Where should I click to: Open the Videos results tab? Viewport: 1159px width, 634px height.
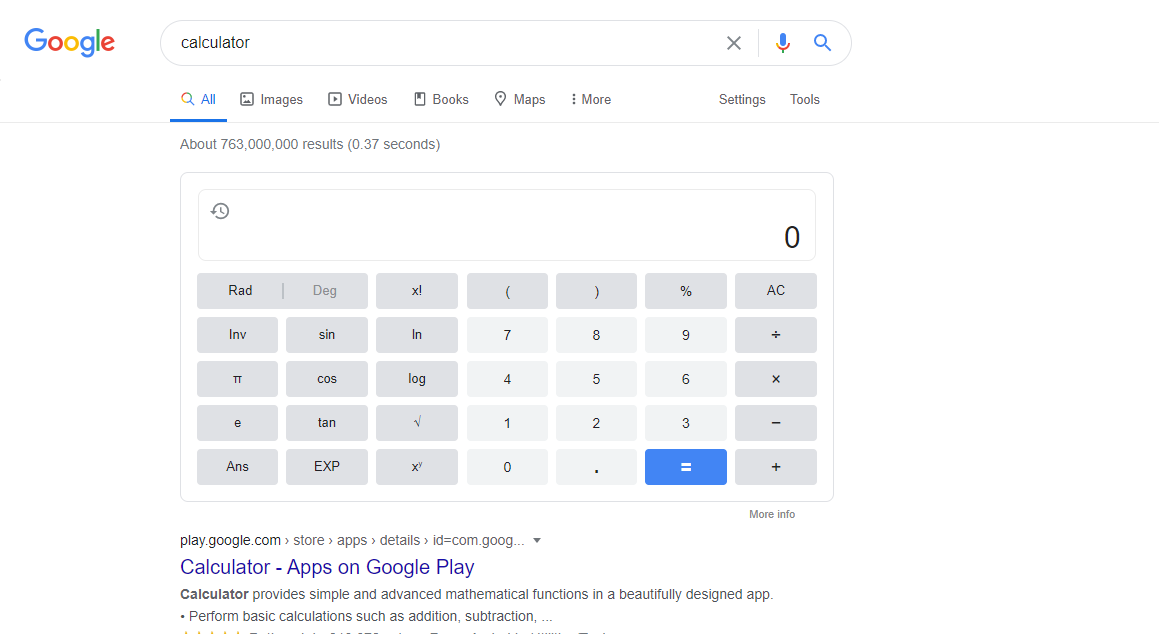(358, 99)
